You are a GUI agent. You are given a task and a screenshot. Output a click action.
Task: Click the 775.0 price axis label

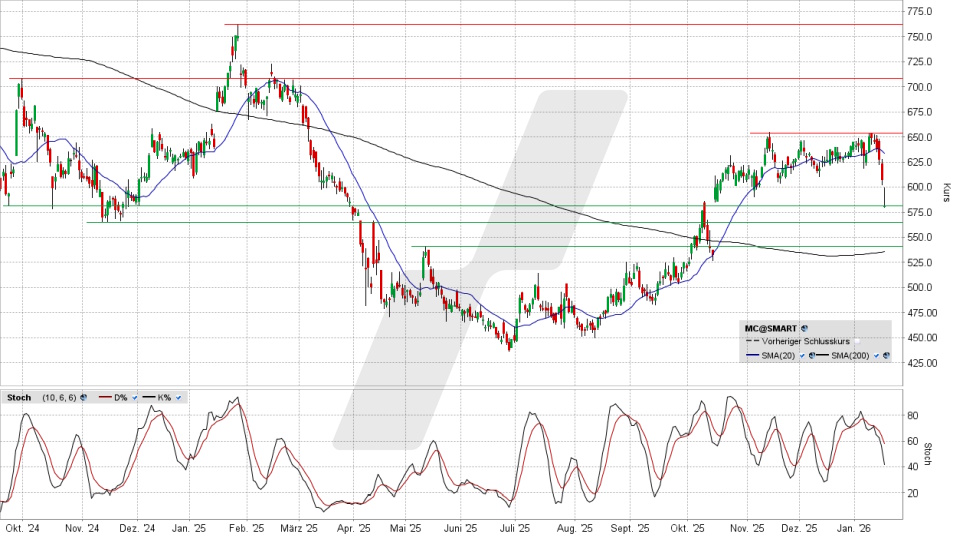pyautogui.click(x=920, y=12)
